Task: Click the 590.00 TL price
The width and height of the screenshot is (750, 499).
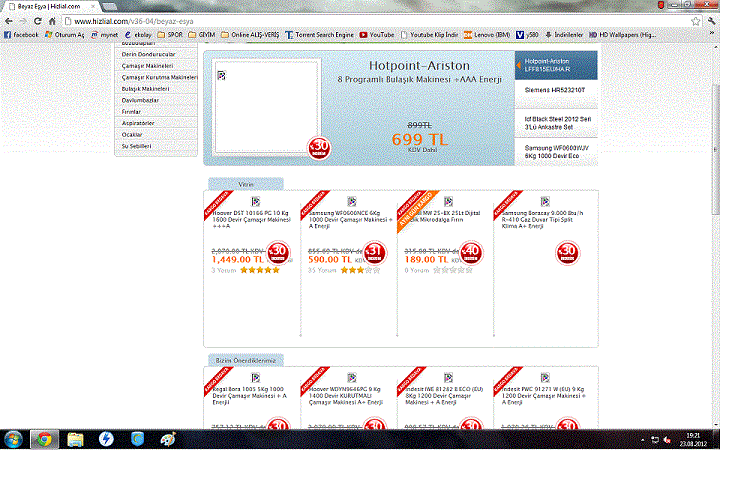Action: coord(330,259)
